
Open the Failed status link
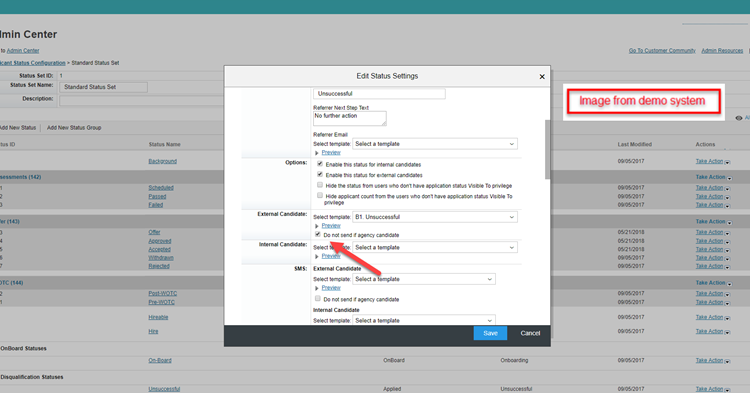click(x=155, y=205)
